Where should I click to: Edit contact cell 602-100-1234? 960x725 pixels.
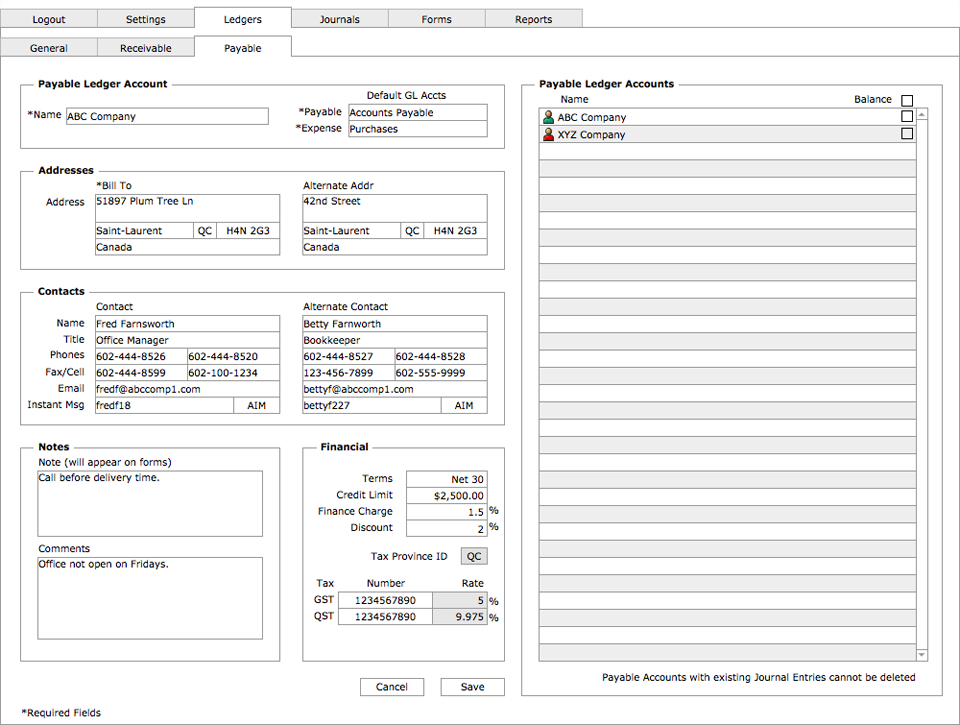pyautogui.click(x=233, y=373)
